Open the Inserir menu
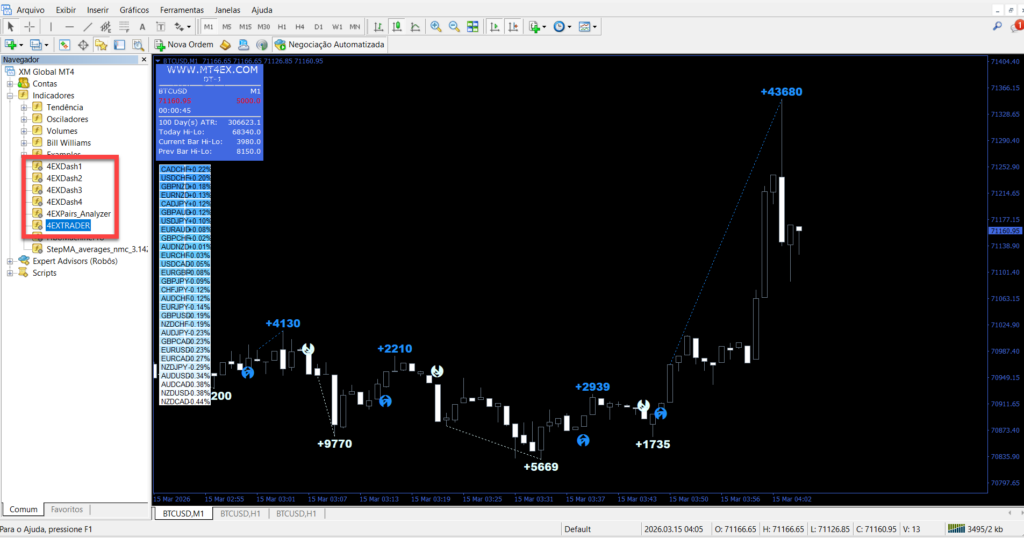 coord(98,10)
